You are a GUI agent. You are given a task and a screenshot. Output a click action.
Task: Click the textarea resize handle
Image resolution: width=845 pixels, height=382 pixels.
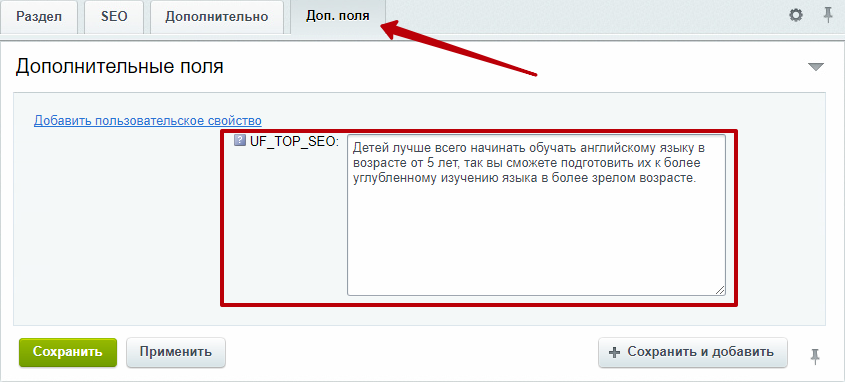(720, 290)
